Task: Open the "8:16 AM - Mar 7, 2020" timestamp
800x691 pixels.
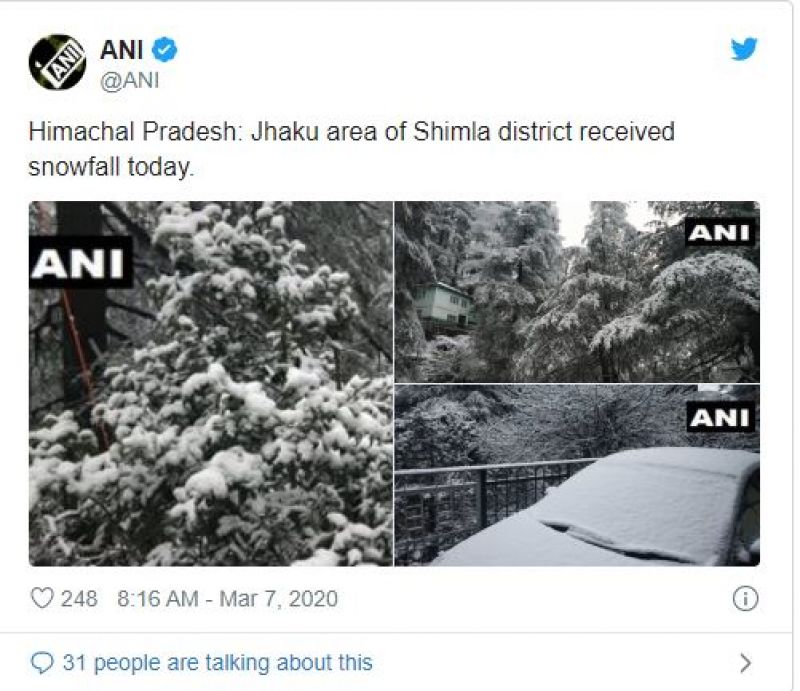Action: 227,599
